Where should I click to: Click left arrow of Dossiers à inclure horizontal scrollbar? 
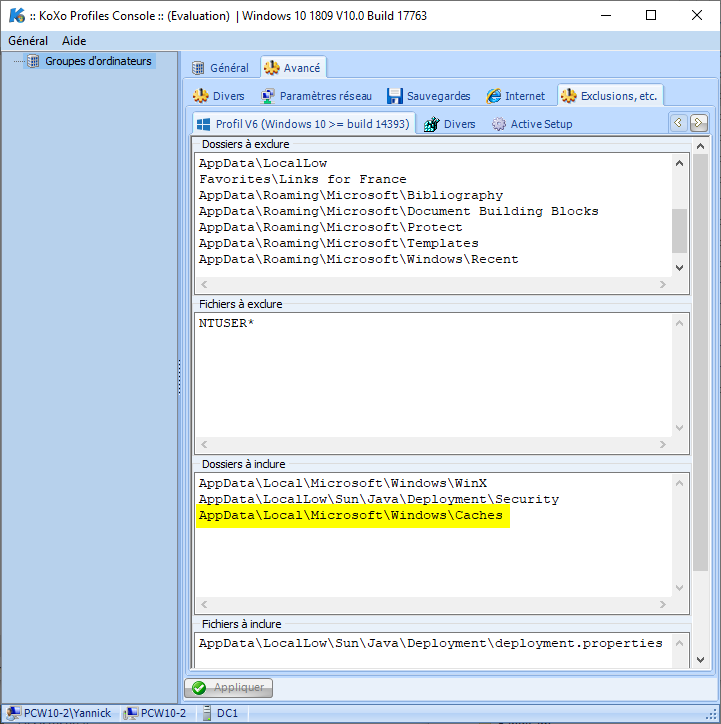tap(204, 604)
